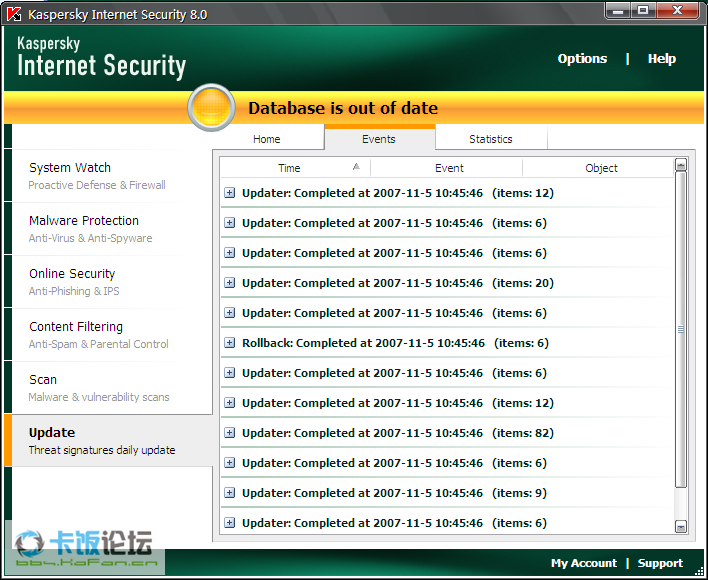Expand the Updater entry with 82 items
This screenshot has width=708, height=580.
230,433
